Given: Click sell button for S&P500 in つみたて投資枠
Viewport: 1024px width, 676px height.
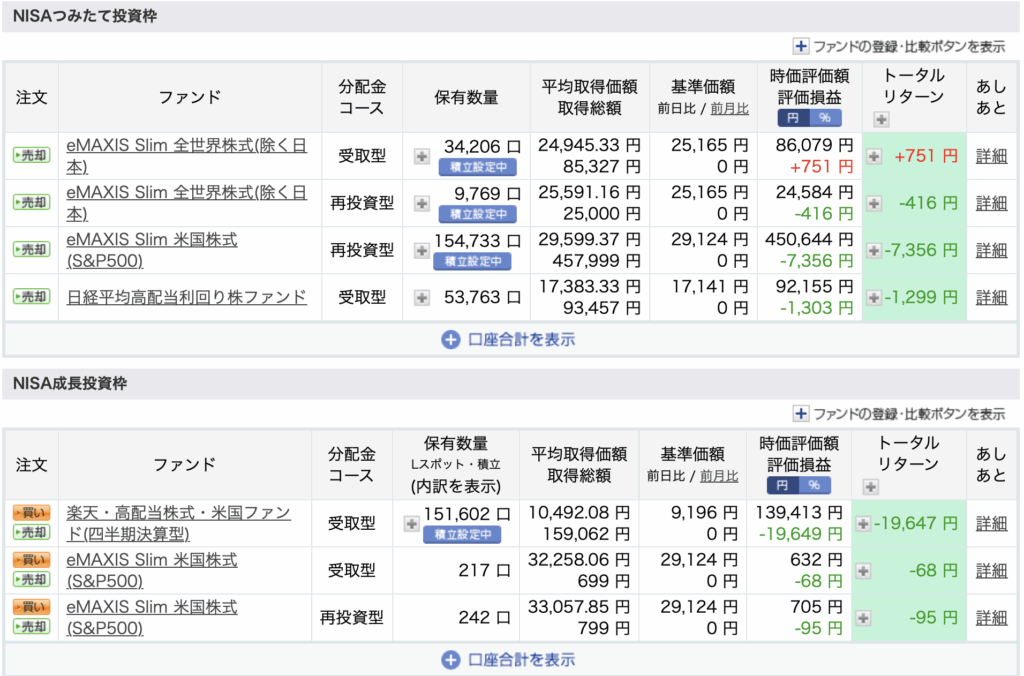Looking at the screenshot, I should (31, 249).
